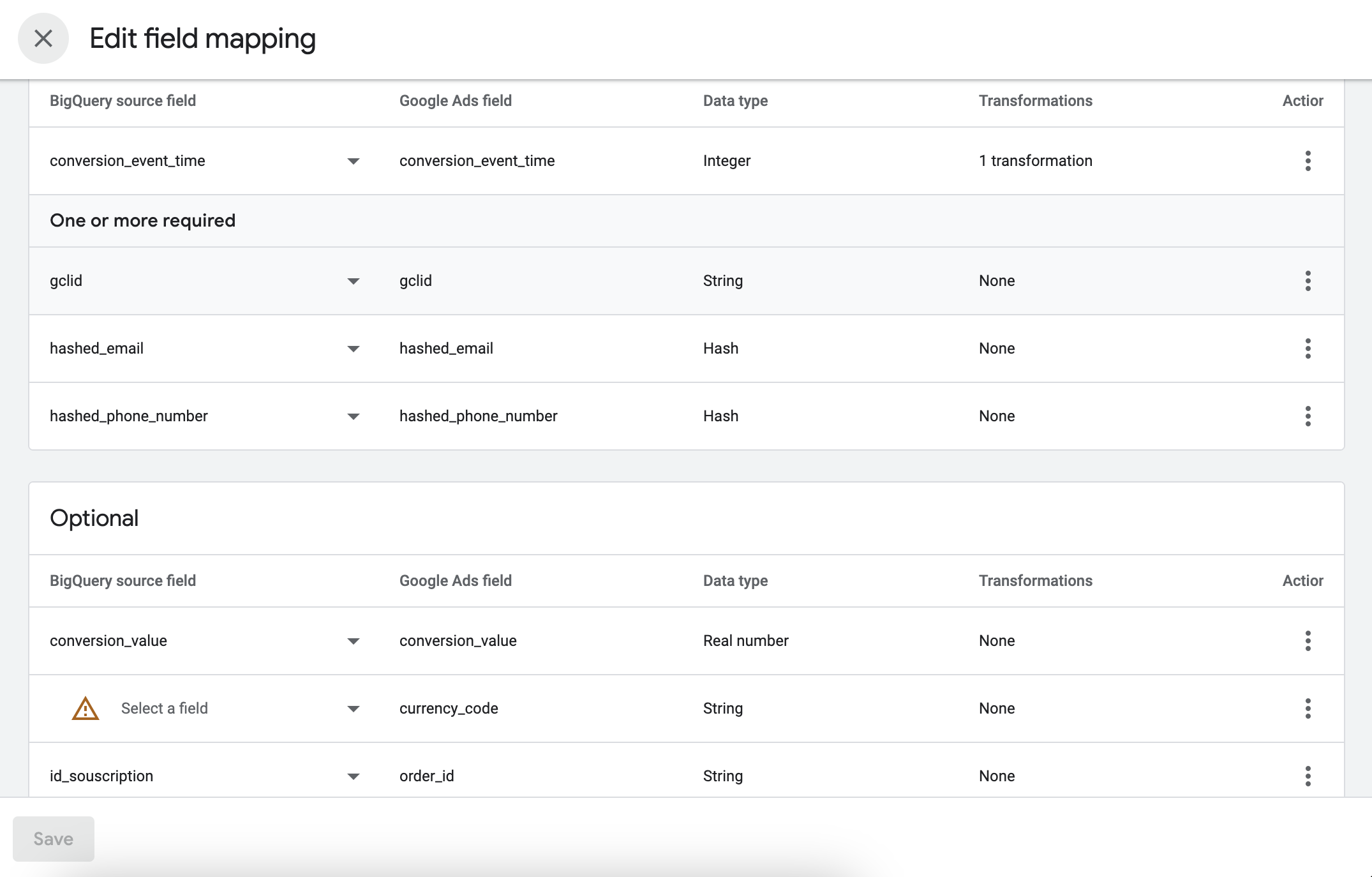Expand hashed_email source field dropdown
Image resolution: width=1372 pixels, height=877 pixels.
(x=353, y=349)
